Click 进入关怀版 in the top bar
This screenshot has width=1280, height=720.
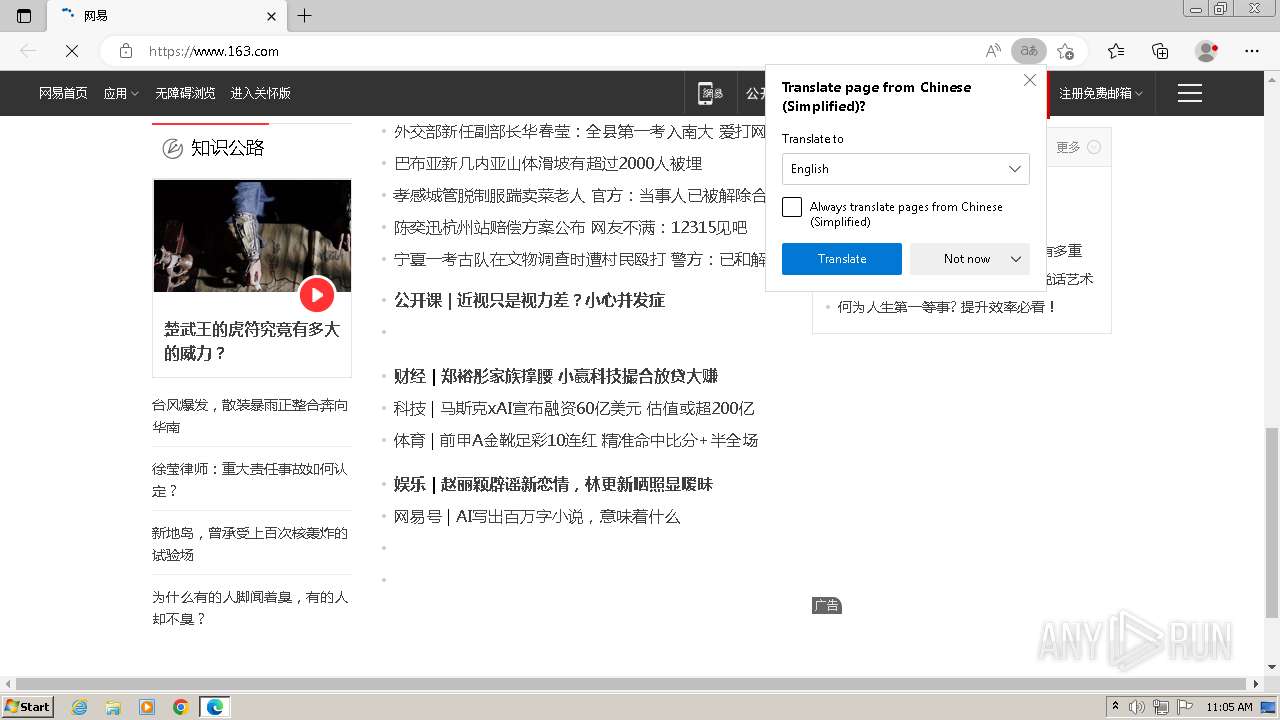click(260, 93)
